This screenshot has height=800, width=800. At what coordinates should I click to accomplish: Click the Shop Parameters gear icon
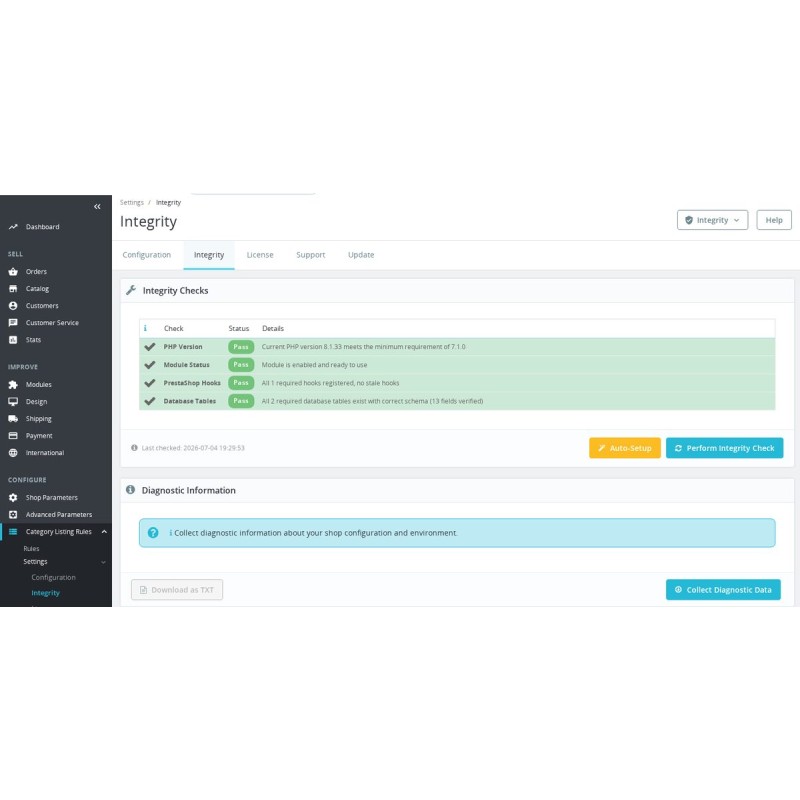[13, 497]
